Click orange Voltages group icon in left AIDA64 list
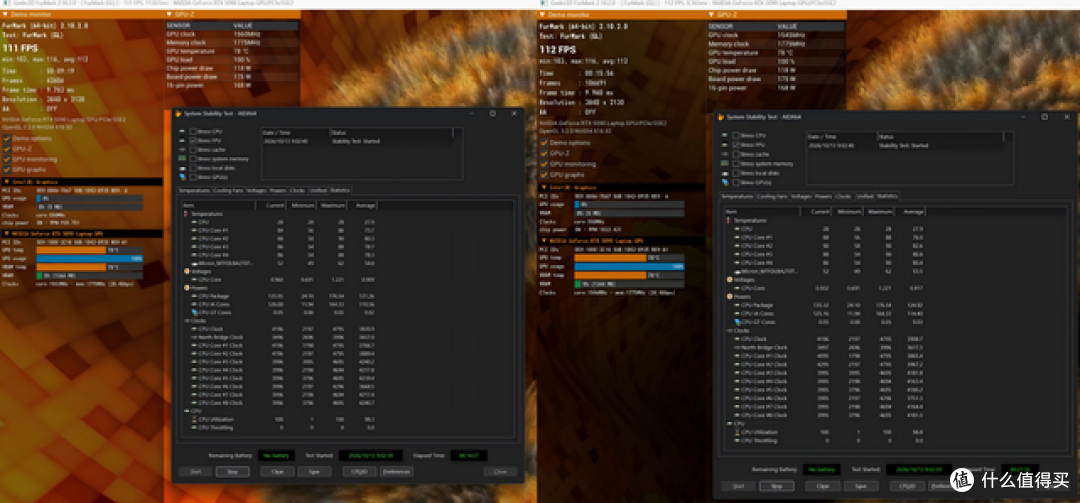 tap(186, 271)
